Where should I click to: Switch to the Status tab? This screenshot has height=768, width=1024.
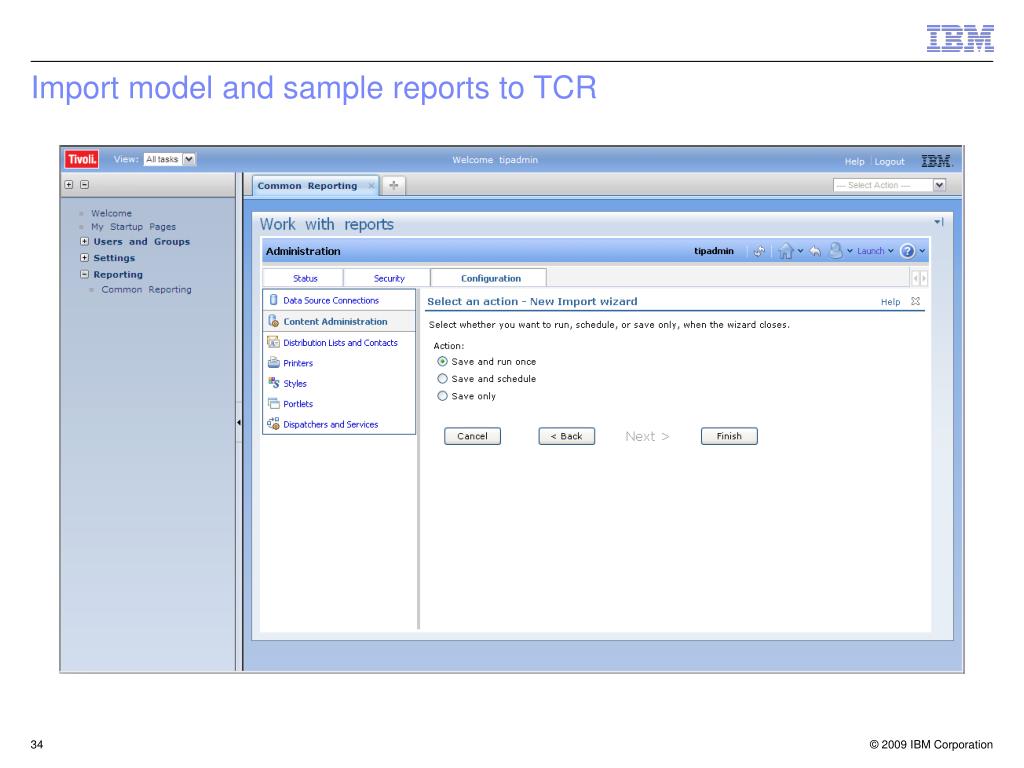click(305, 278)
